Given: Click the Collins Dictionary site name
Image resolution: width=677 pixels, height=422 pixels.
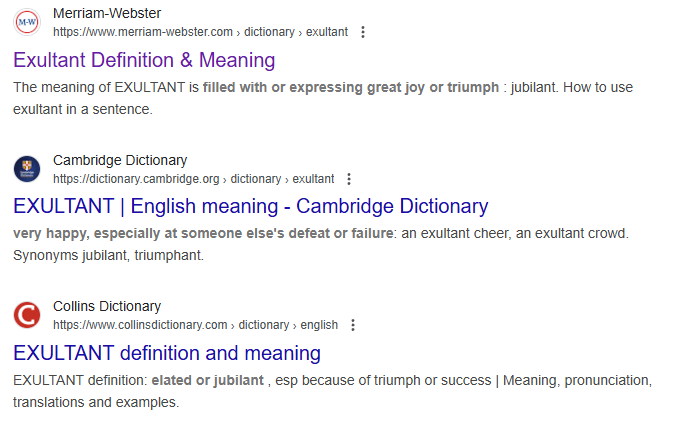Looking at the screenshot, I should pyautogui.click(x=107, y=306).
